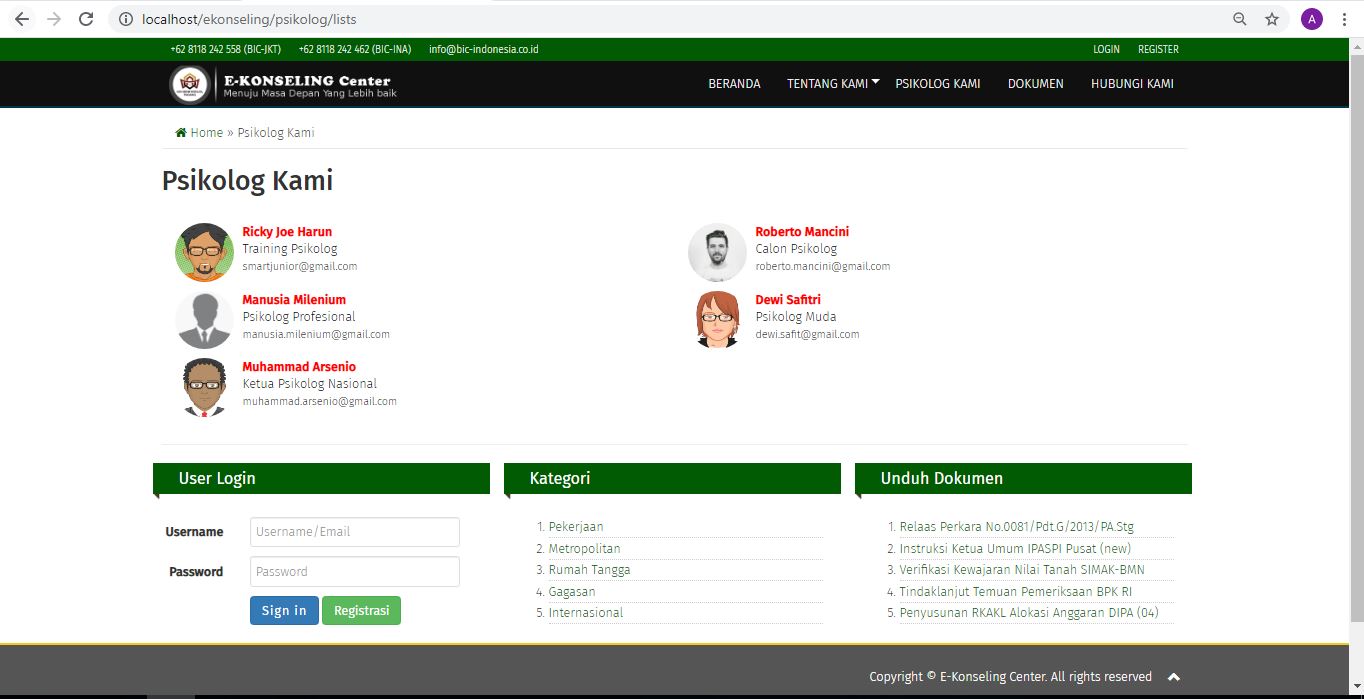1364x699 pixels.
Task: Click the green Registrasi button
Action: pos(361,611)
